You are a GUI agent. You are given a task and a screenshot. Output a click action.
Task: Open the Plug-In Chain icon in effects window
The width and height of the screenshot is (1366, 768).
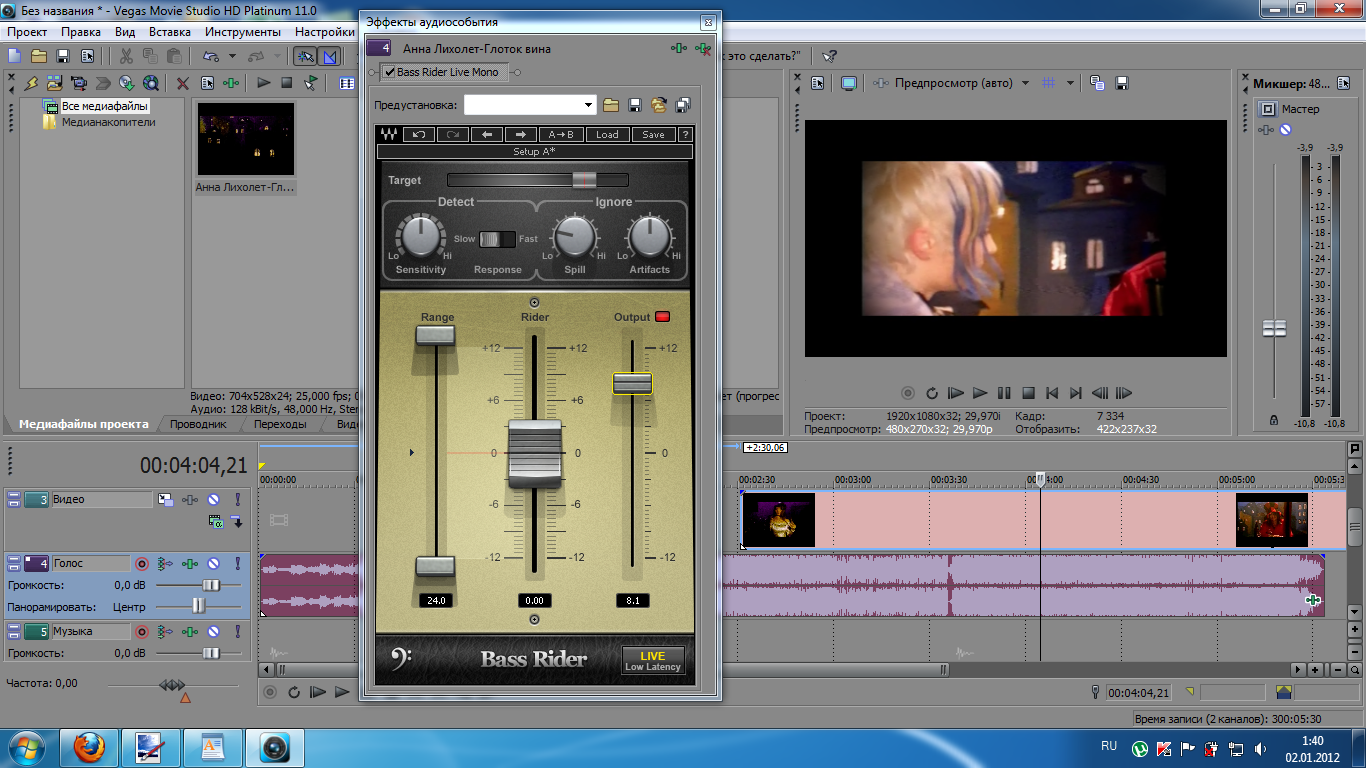[x=679, y=48]
